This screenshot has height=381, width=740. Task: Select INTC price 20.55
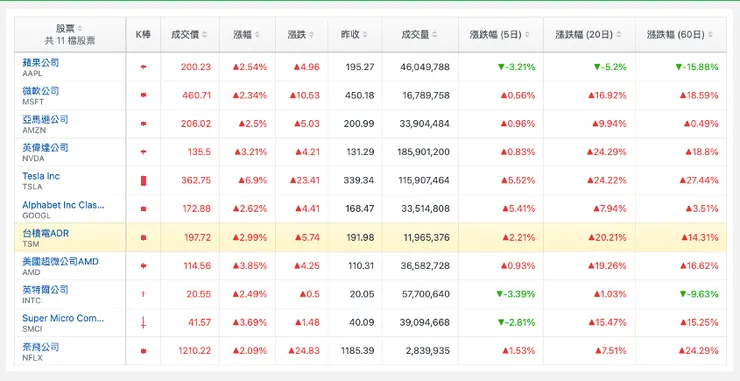pyautogui.click(x=199, y=294)
